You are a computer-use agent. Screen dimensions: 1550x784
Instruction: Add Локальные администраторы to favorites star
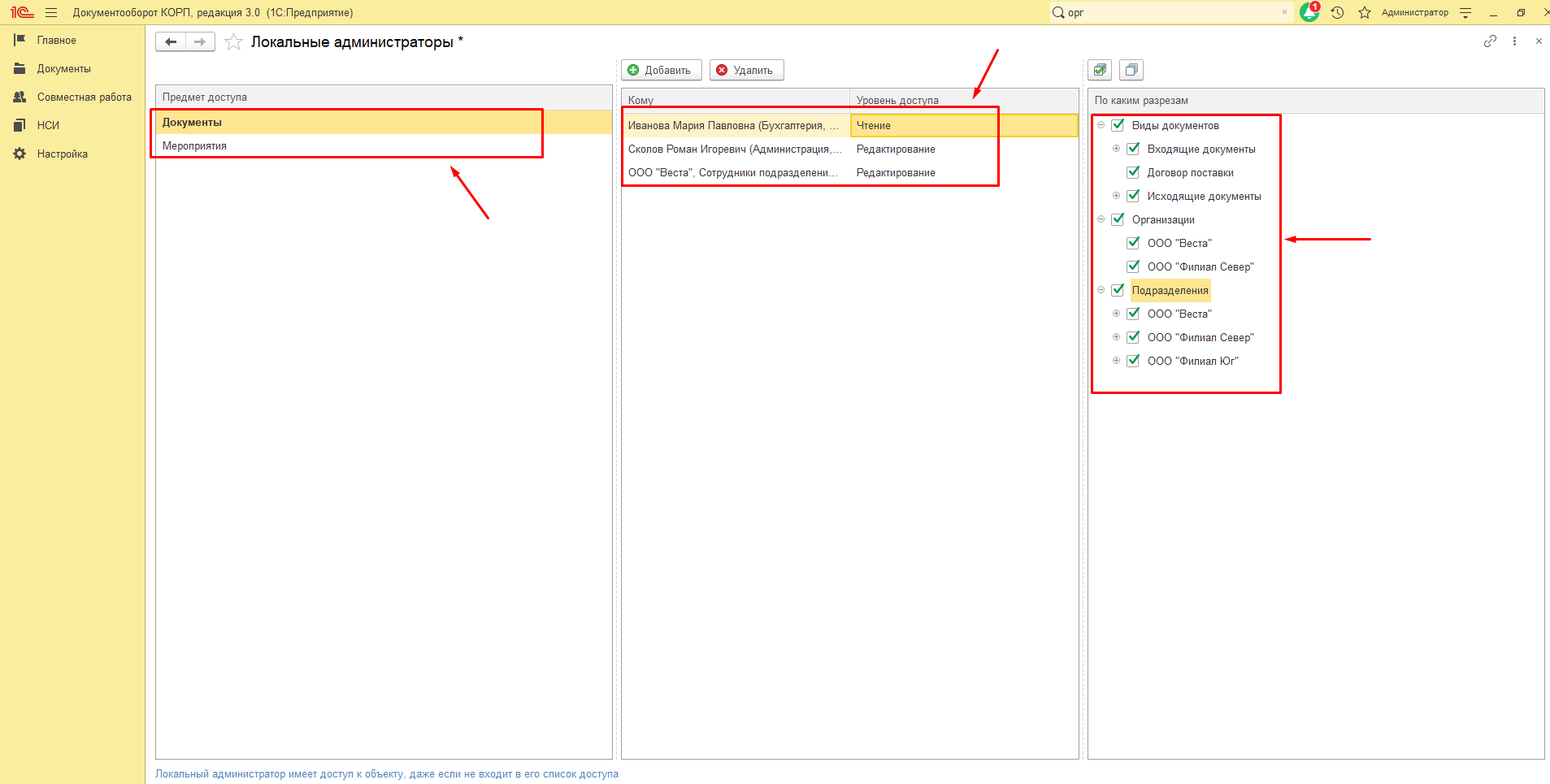click(233, 41)
